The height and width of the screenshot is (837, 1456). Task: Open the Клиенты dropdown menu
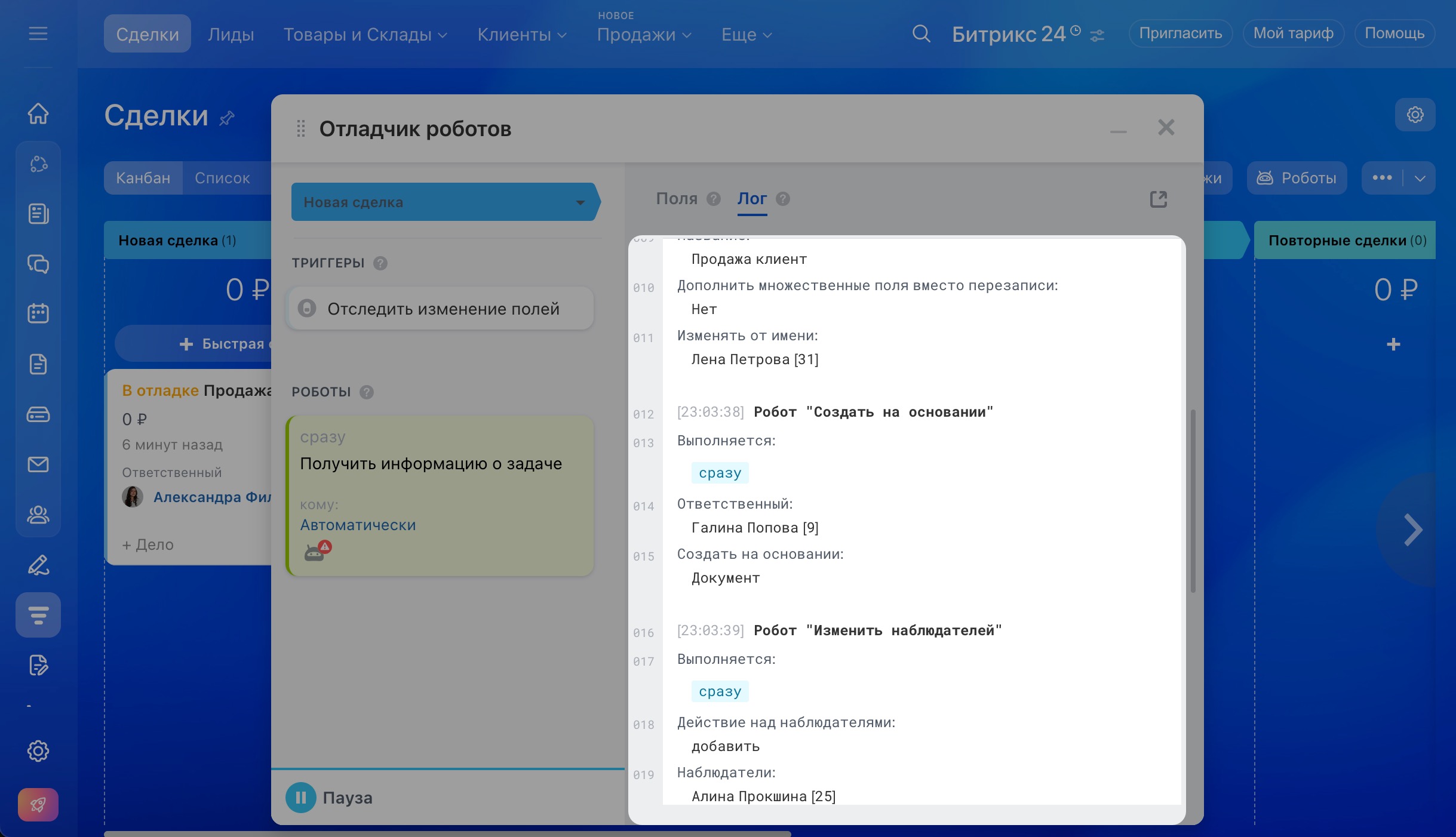(521, 35)
